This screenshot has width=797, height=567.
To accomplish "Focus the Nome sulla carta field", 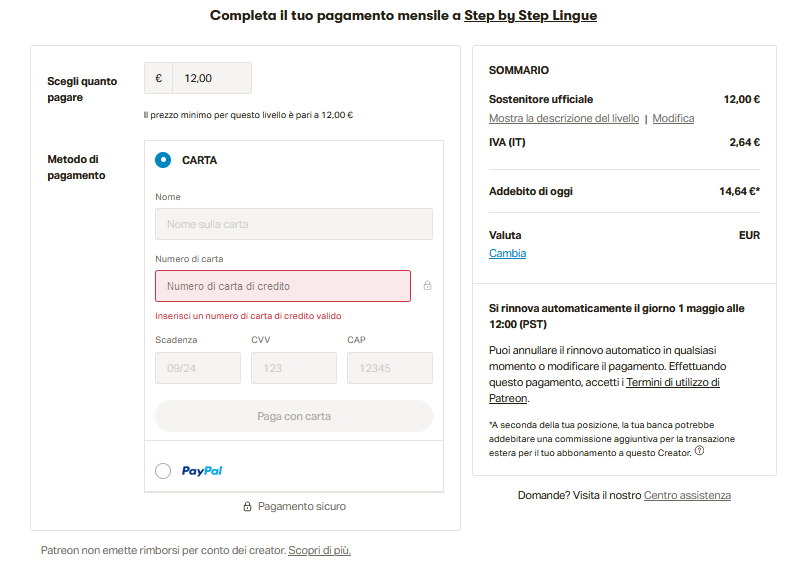I will tap(293, 224).
